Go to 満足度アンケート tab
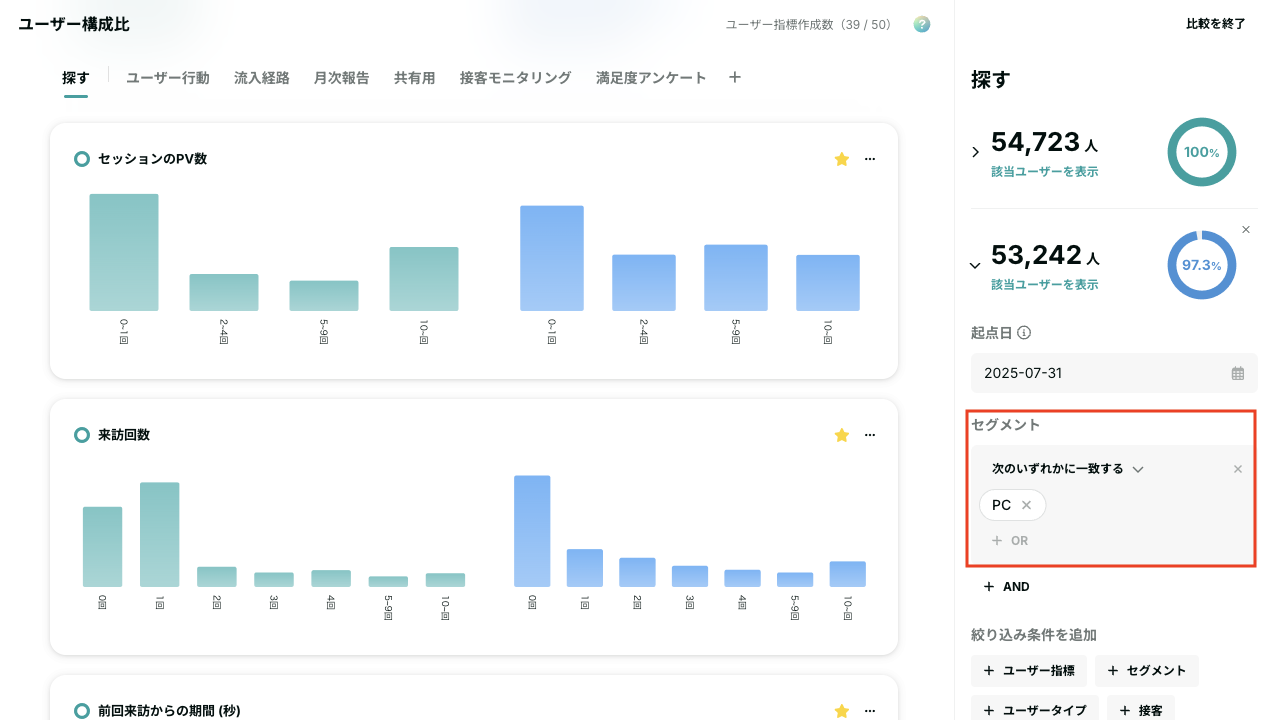The height and width of the screenshot is (720, 1268). pos(651,78)
